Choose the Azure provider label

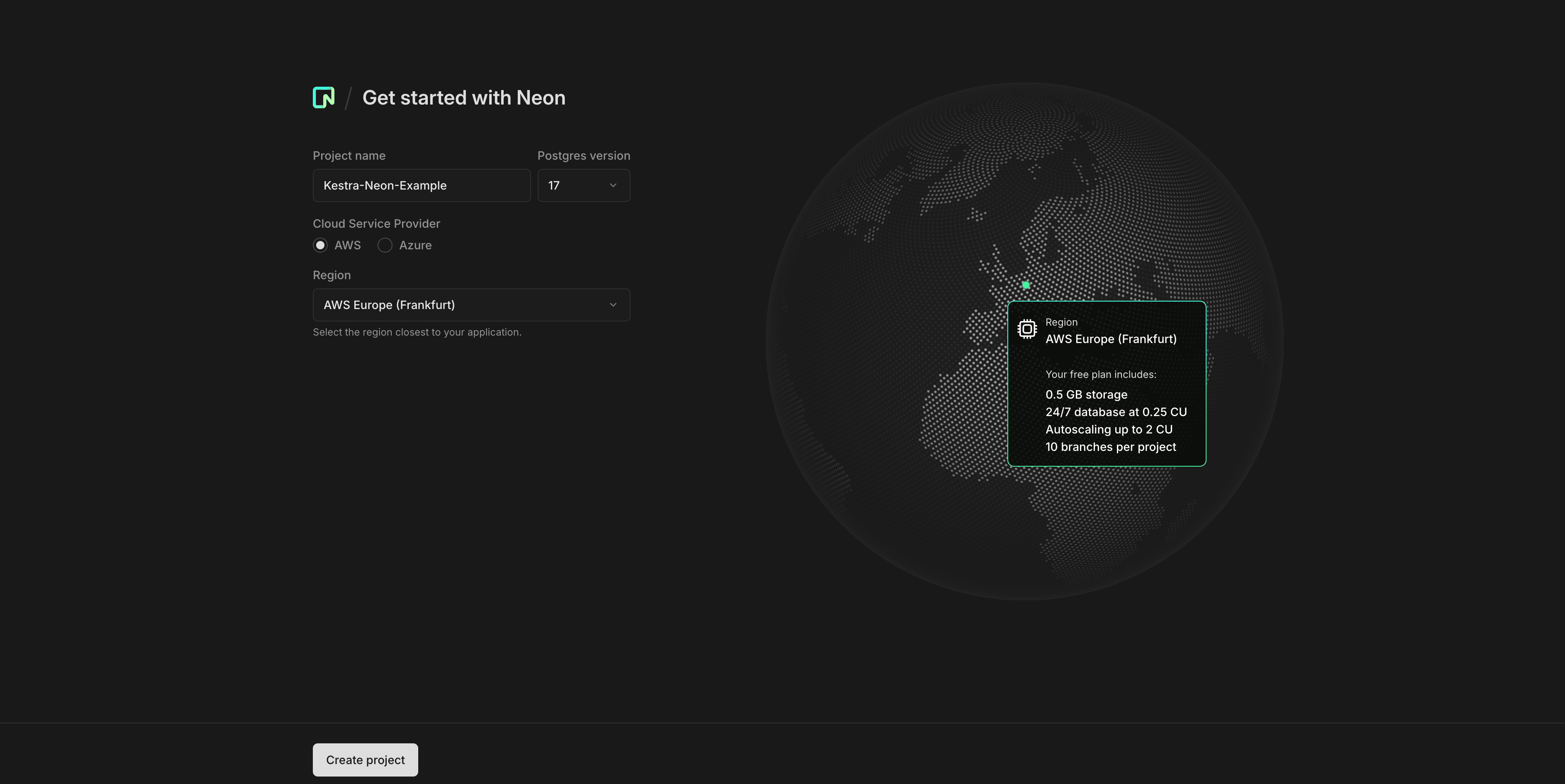pos(415,245)
